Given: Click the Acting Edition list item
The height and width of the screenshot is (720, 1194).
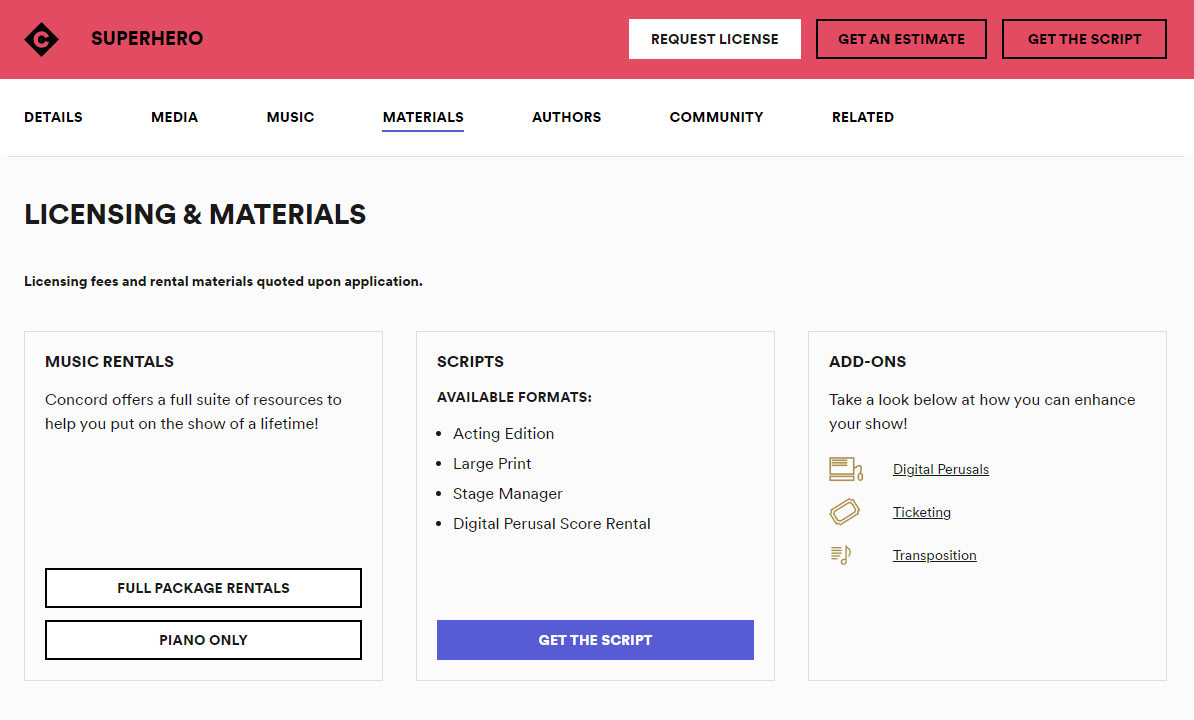Looking at the screenshot, I should 503,434.
